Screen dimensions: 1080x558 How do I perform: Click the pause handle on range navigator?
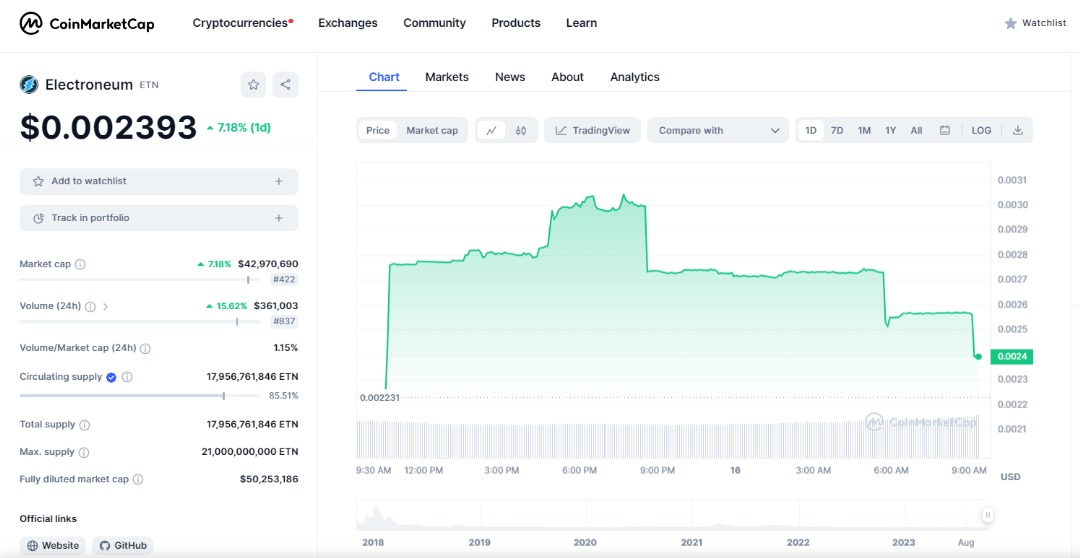point(988,515)
